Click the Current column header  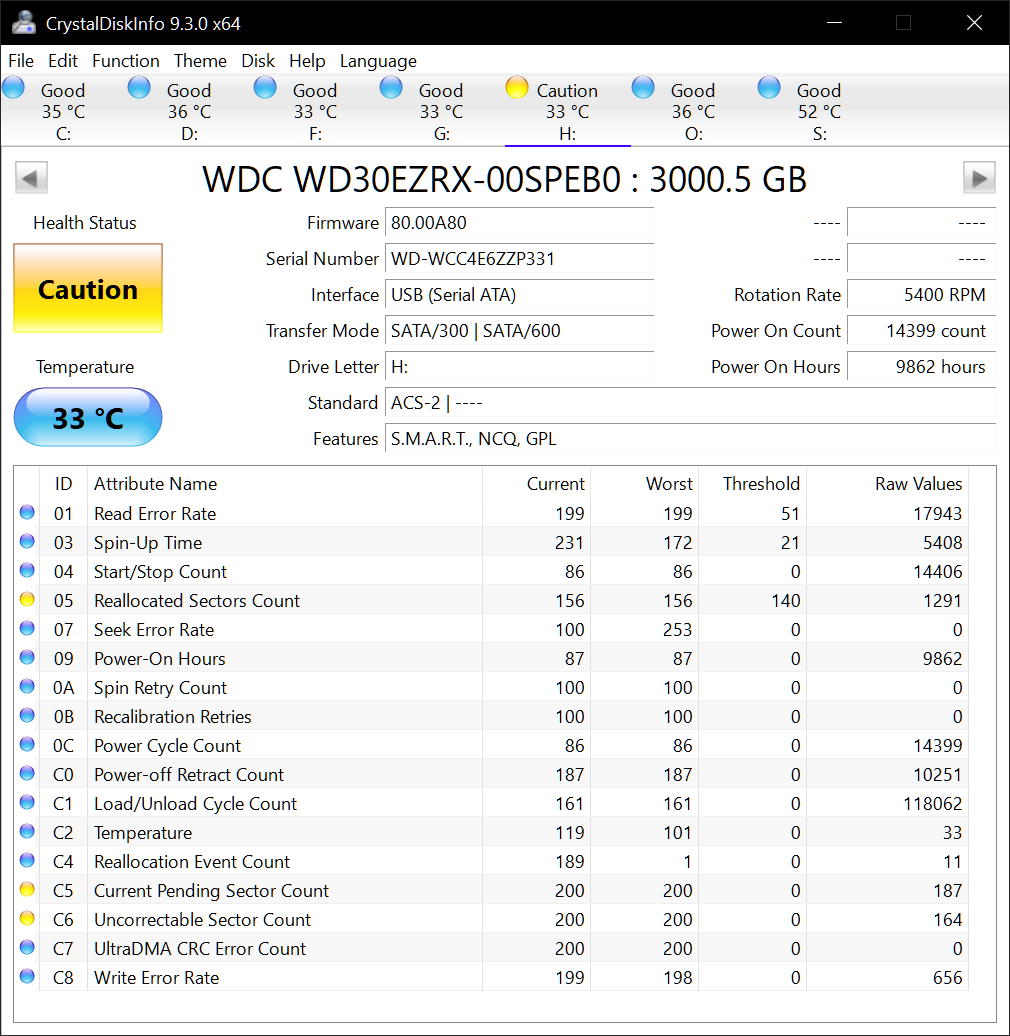tap(536, 484)
